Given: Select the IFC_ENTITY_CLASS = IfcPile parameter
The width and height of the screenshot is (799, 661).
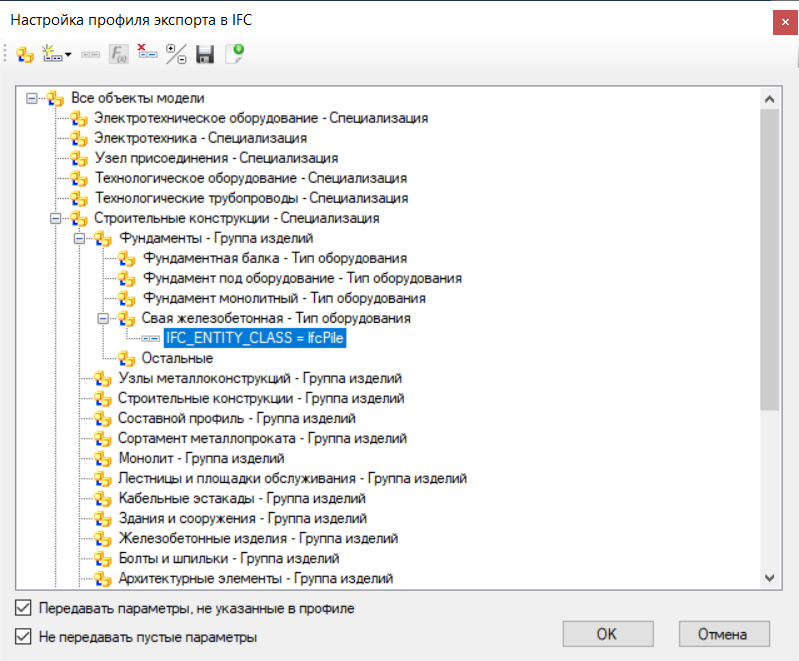Looking at the screenshot, I should 255,338.
